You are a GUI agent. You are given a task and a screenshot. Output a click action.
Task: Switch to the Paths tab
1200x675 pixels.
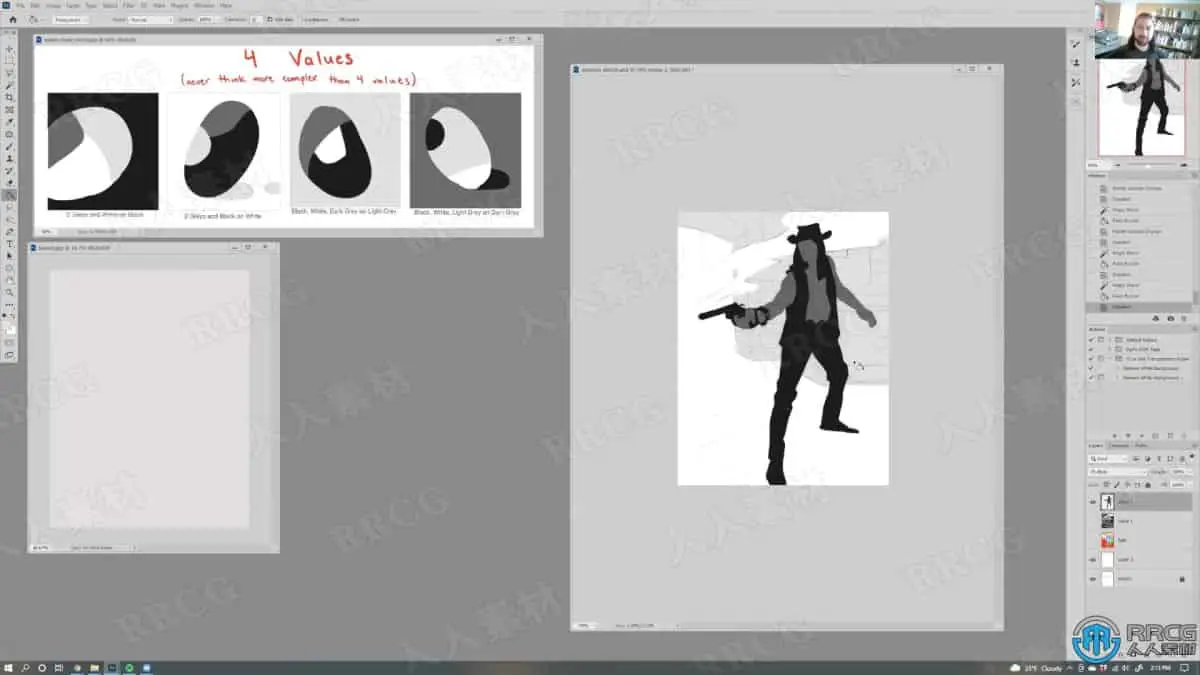(1140, 445)
